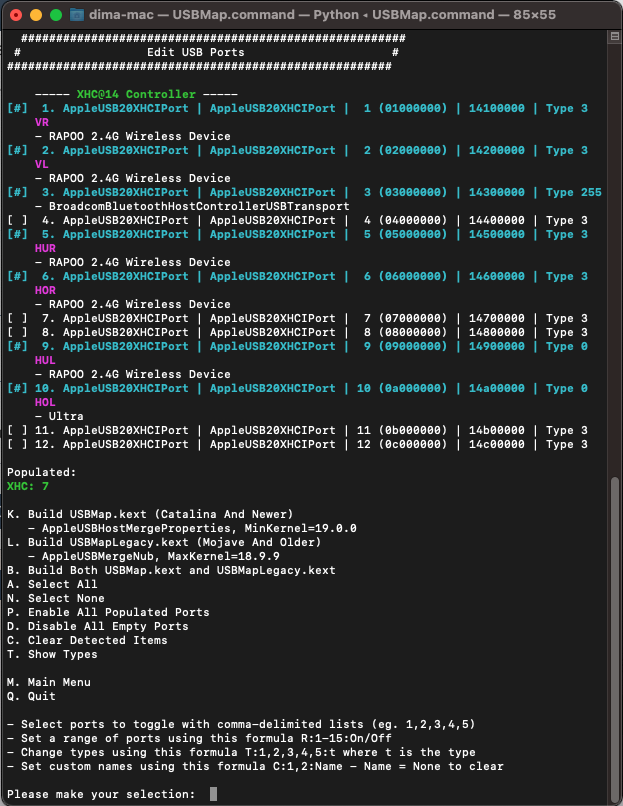Click 'A. Select All' option

tap(52, 584)
